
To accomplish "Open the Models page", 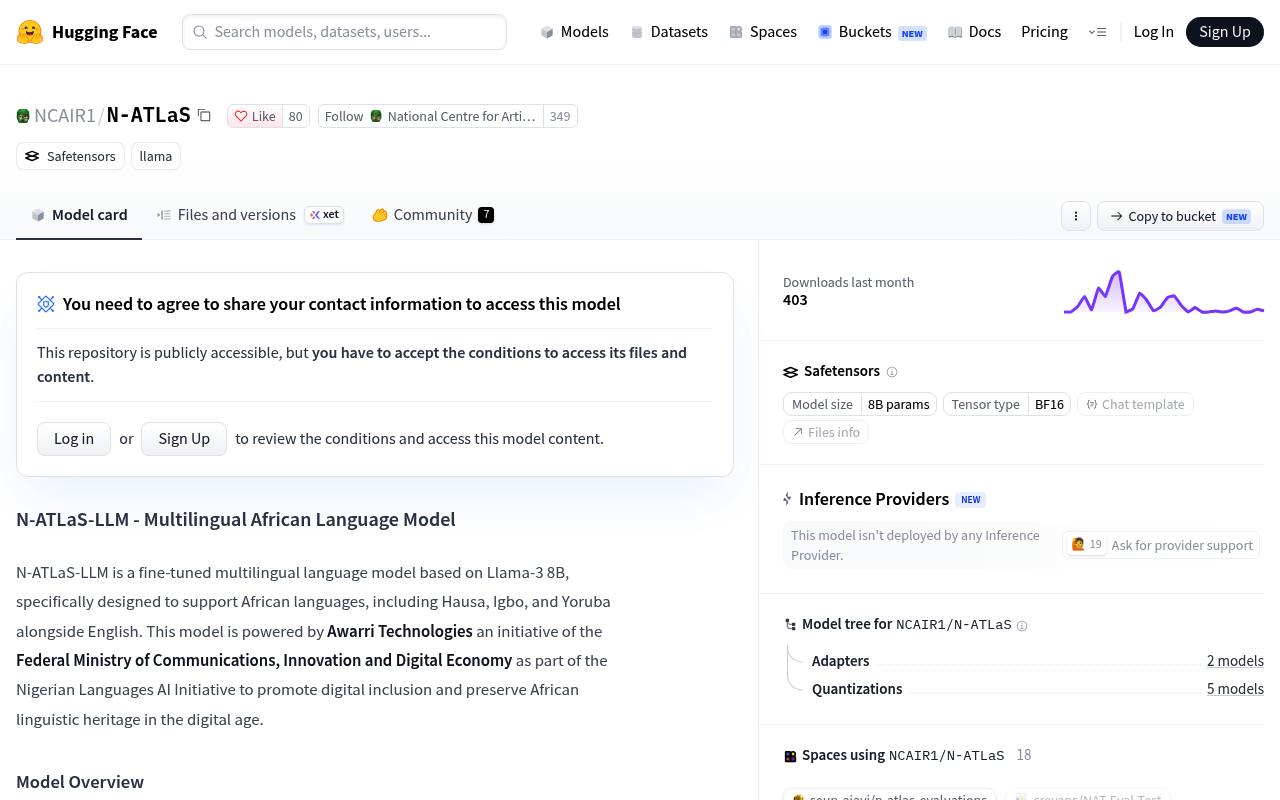I will click(x=574, y=32).
